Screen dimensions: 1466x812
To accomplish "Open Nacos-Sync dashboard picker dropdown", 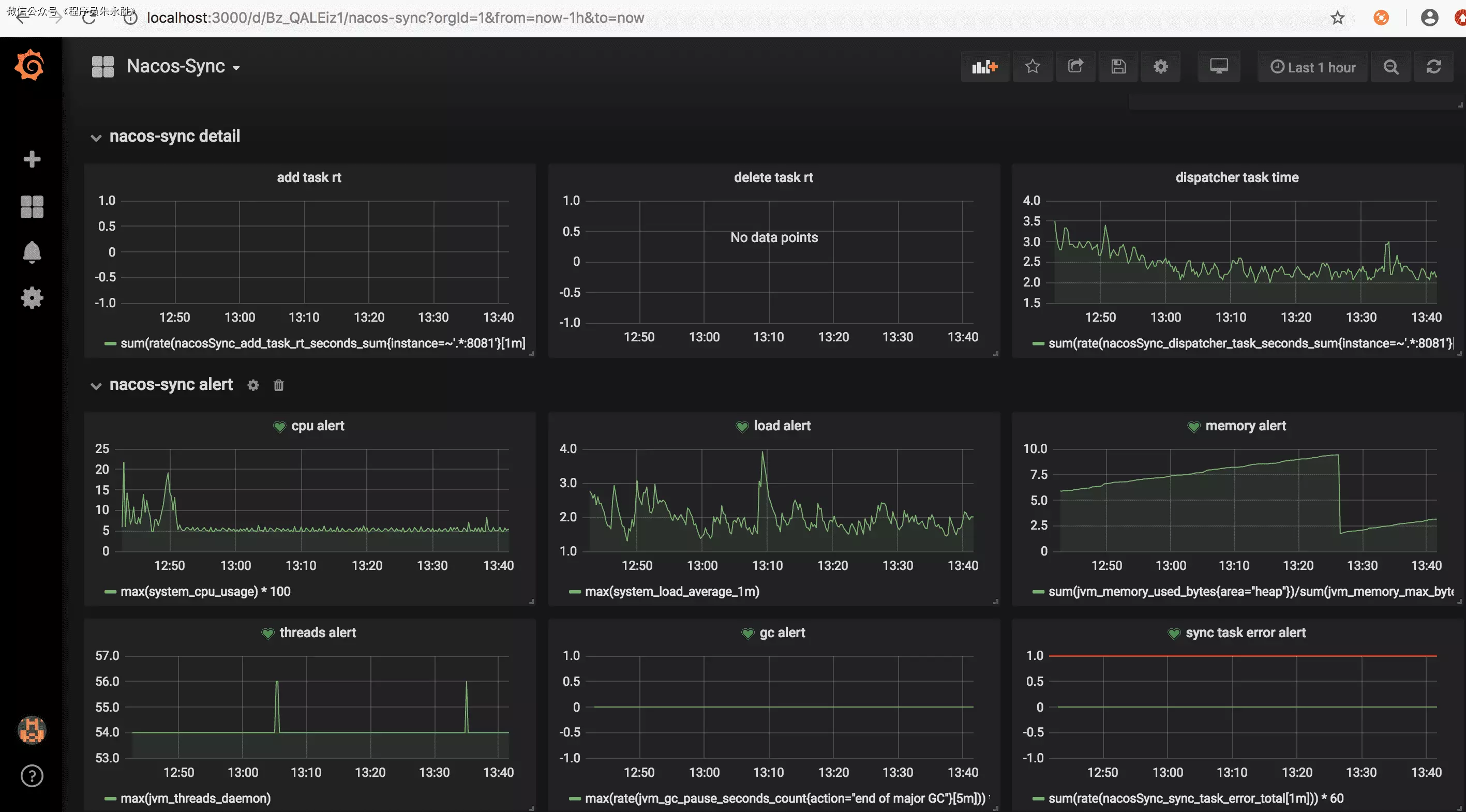I will pyautogui.click(x=182, y=67).
